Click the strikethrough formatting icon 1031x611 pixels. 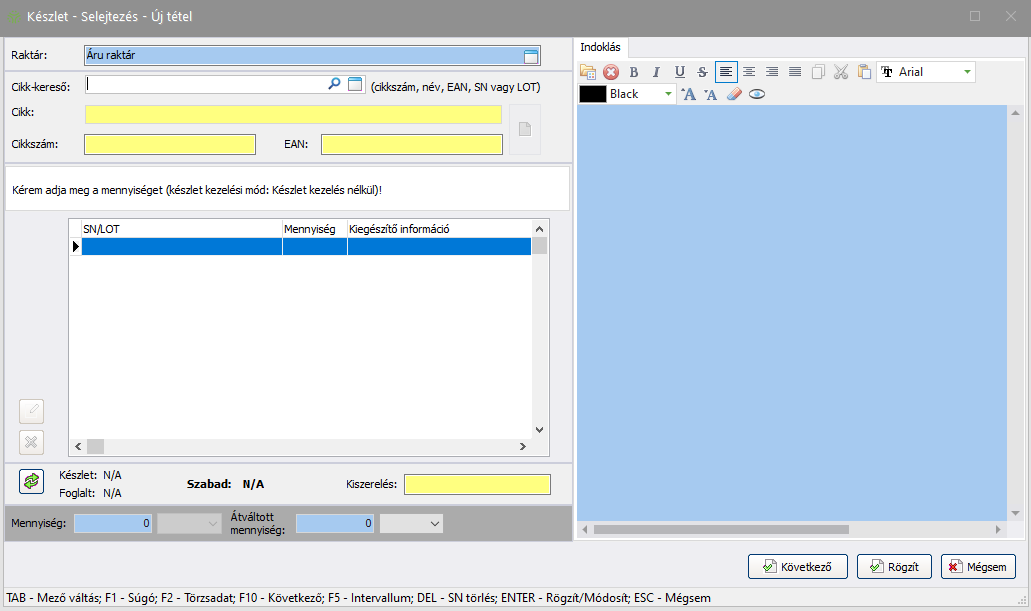(702, 72)
